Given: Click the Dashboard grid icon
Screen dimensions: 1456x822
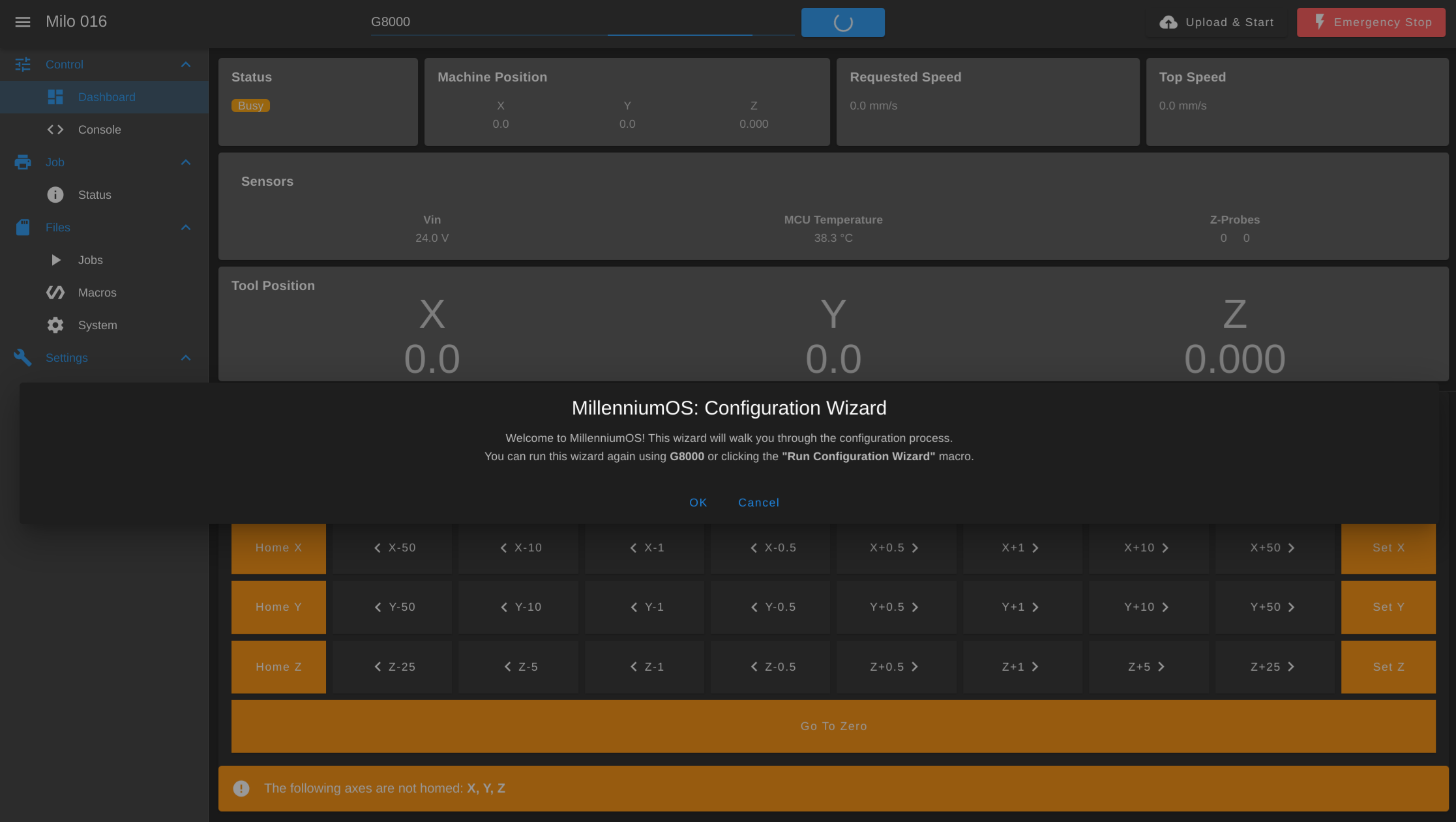Looking at the screenshot, I should point(55,97).
